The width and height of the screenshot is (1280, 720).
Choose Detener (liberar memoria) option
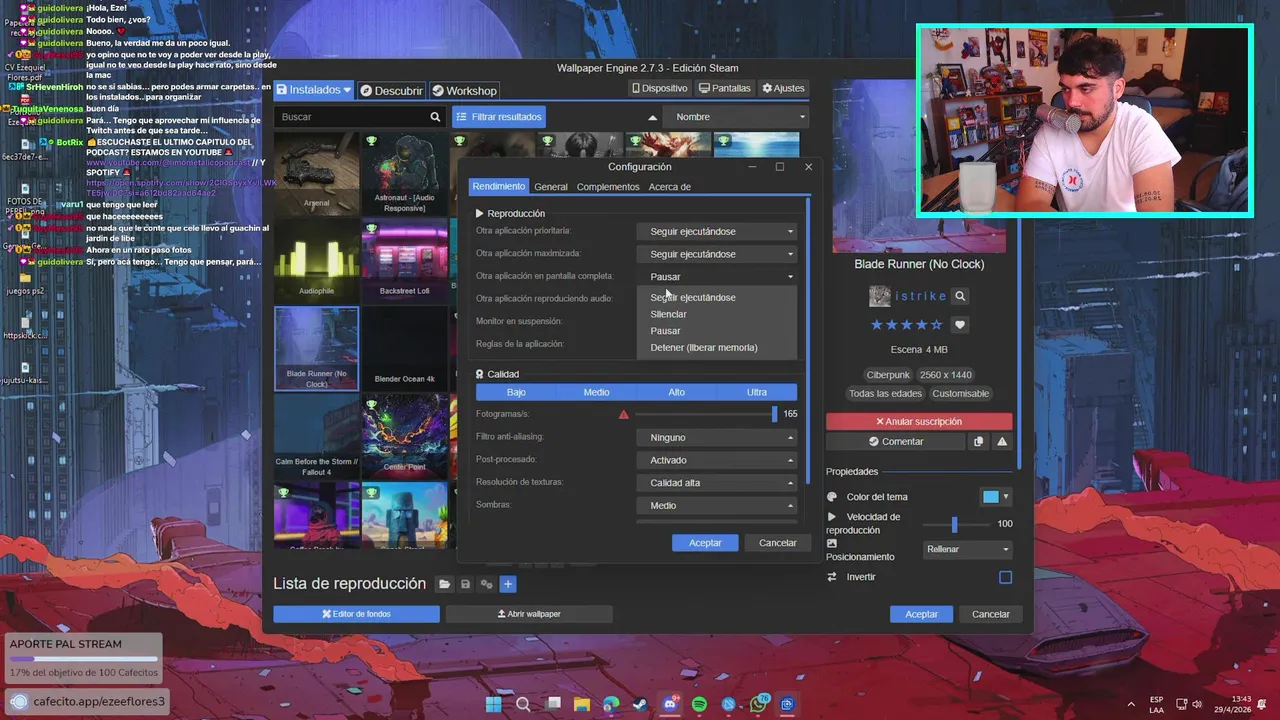coord(717,348)
